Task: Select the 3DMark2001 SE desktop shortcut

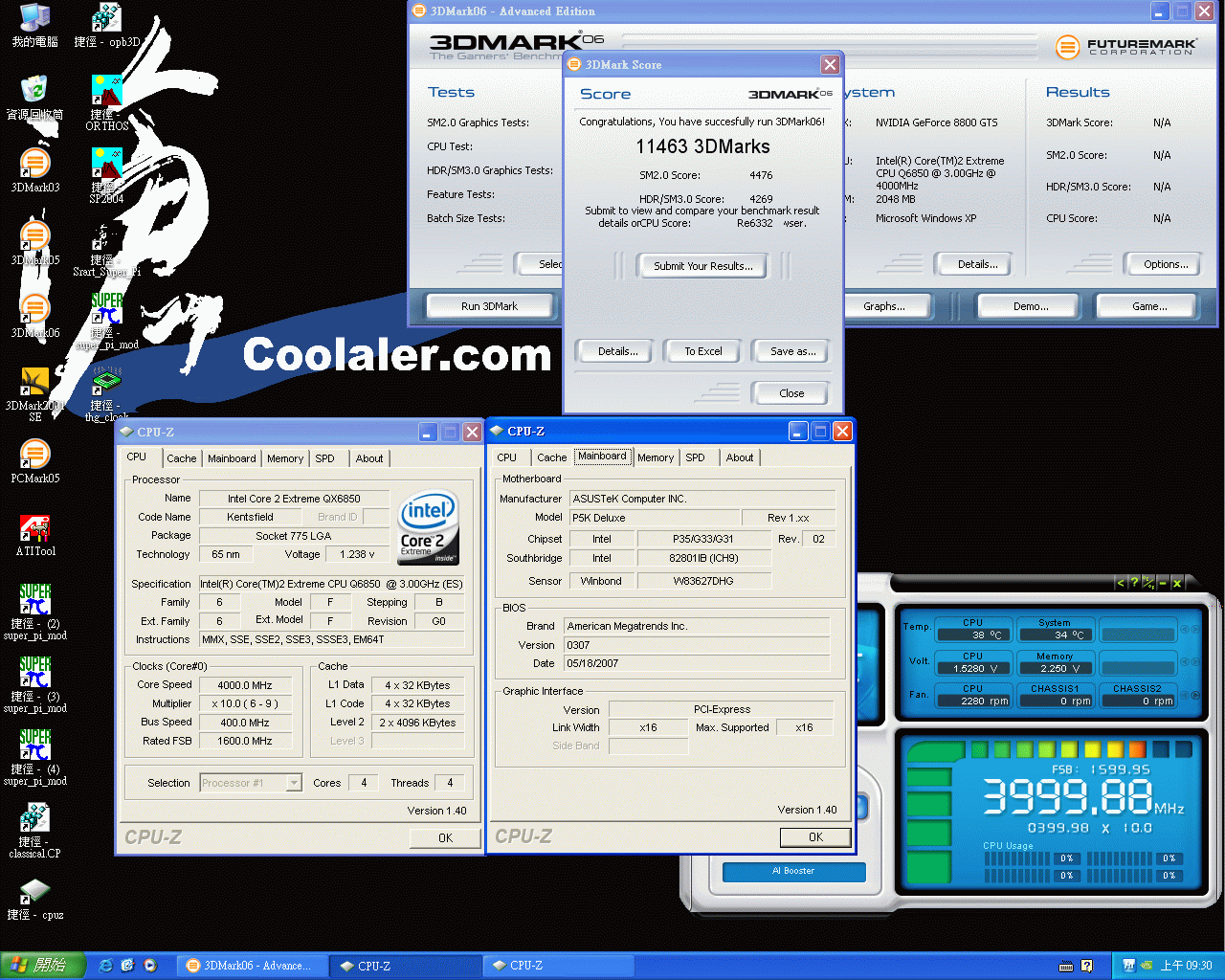Action: coord(34,394)
